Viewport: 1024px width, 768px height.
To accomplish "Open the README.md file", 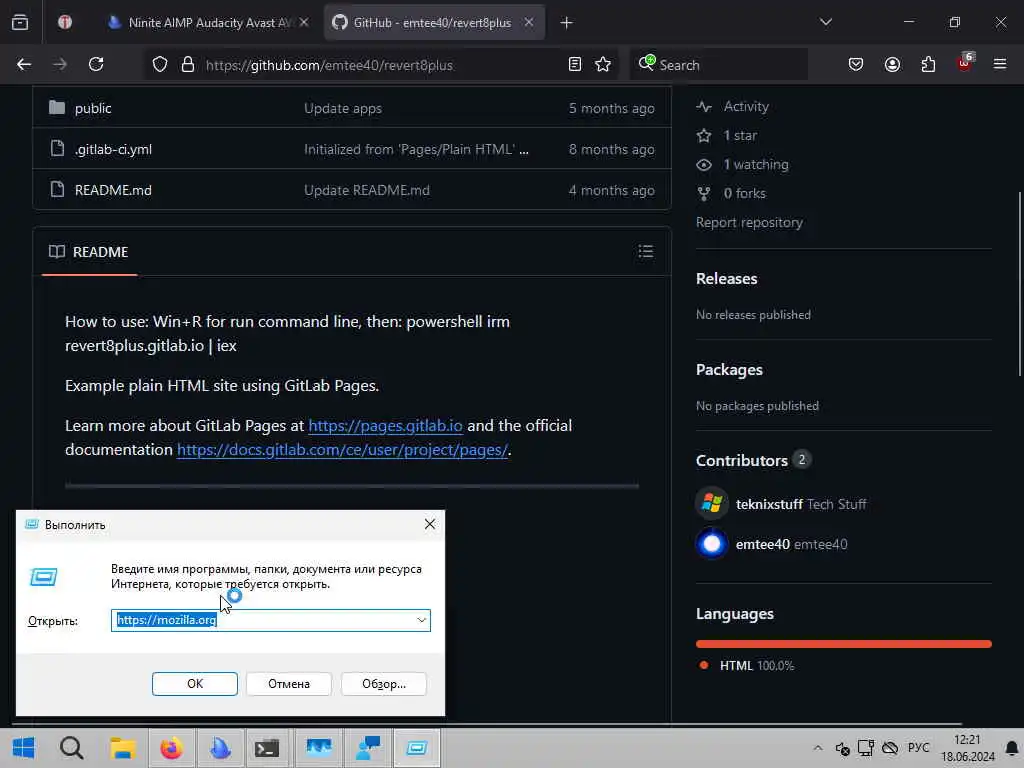I will 113,190.
